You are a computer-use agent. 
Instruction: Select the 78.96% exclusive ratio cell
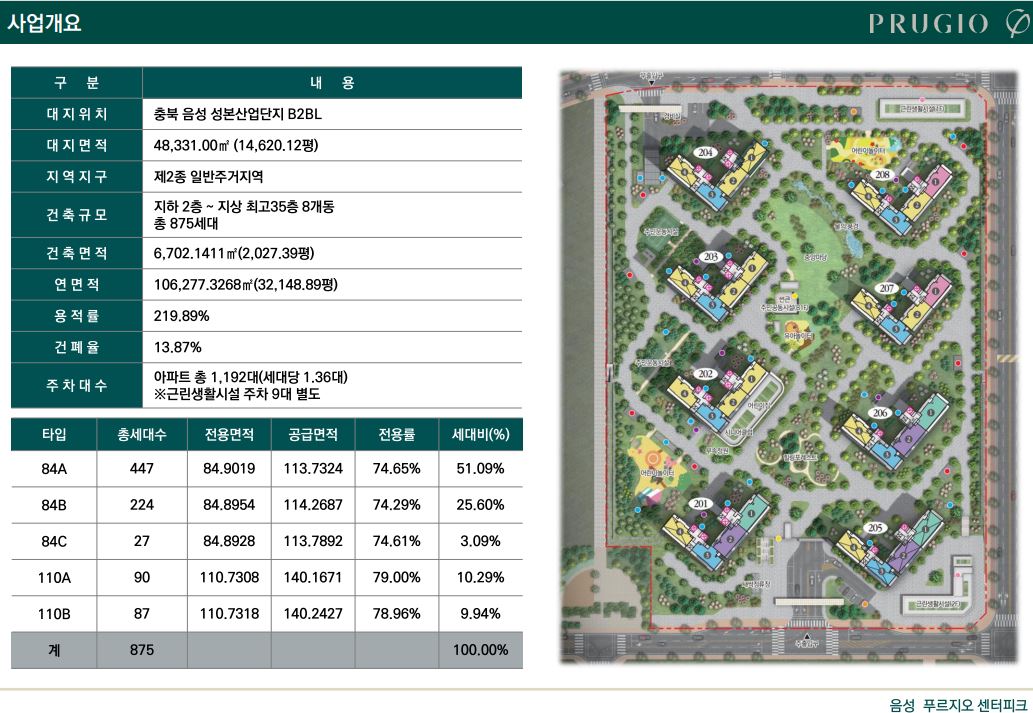tap(397, 613)
